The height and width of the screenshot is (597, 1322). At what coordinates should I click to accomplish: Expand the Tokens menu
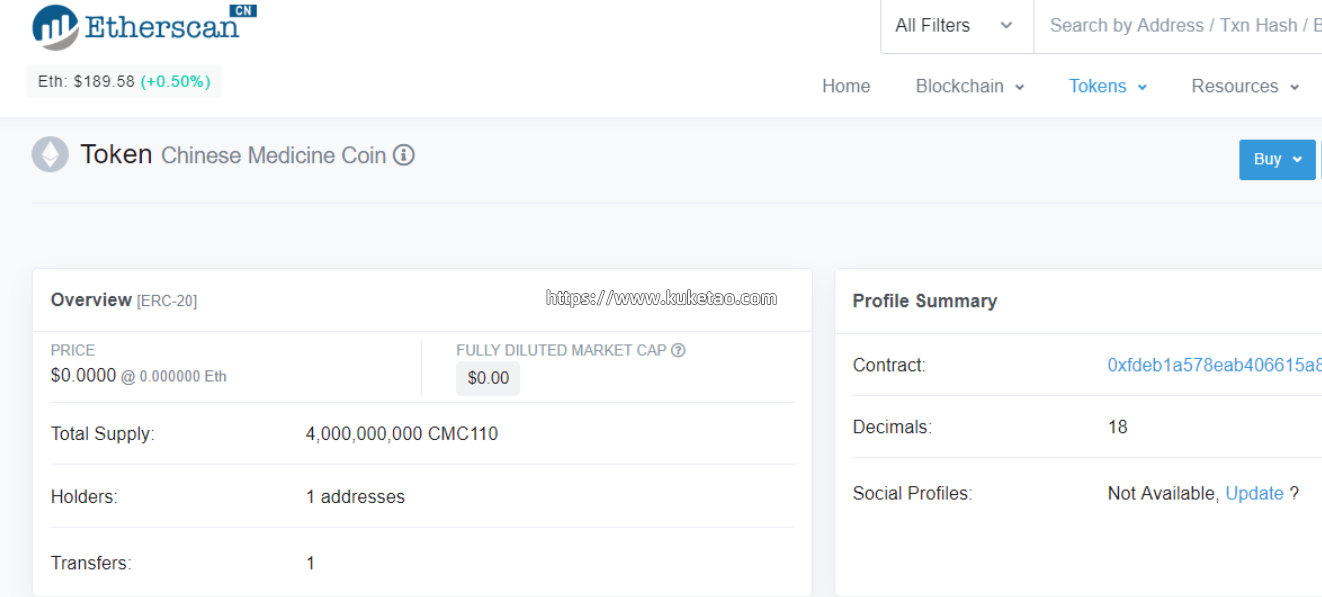coord(1107,86)
